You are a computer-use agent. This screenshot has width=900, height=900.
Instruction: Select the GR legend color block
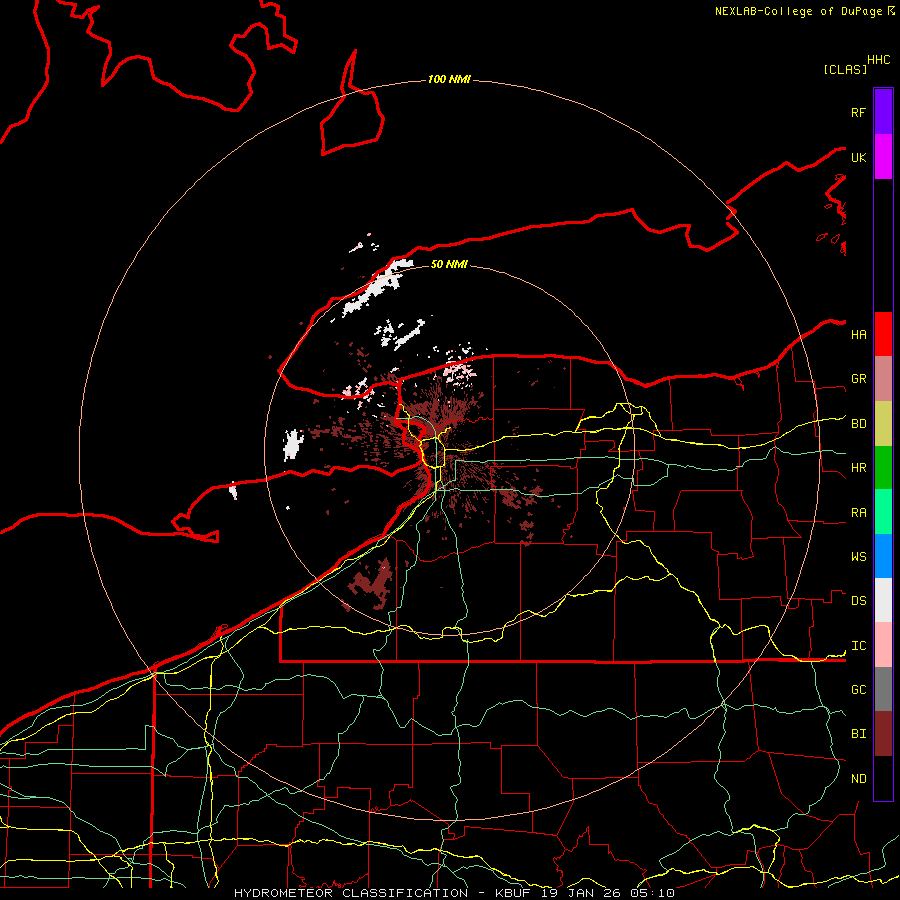883,379
